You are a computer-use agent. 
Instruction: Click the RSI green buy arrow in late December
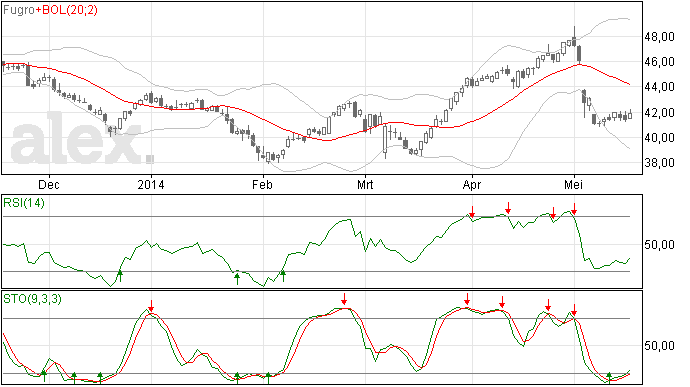coord(120,276)
